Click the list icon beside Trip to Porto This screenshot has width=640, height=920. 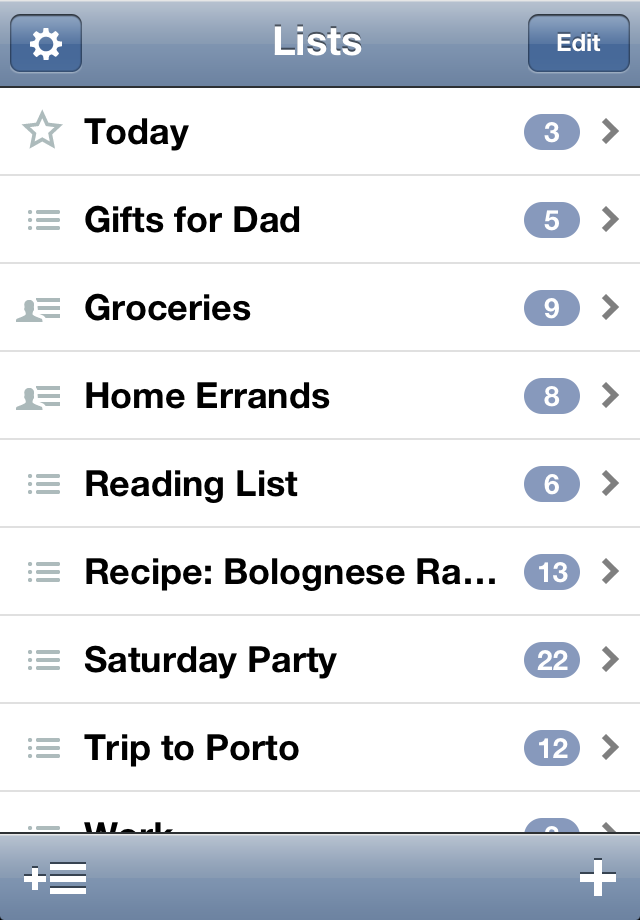tap(44, 748)
